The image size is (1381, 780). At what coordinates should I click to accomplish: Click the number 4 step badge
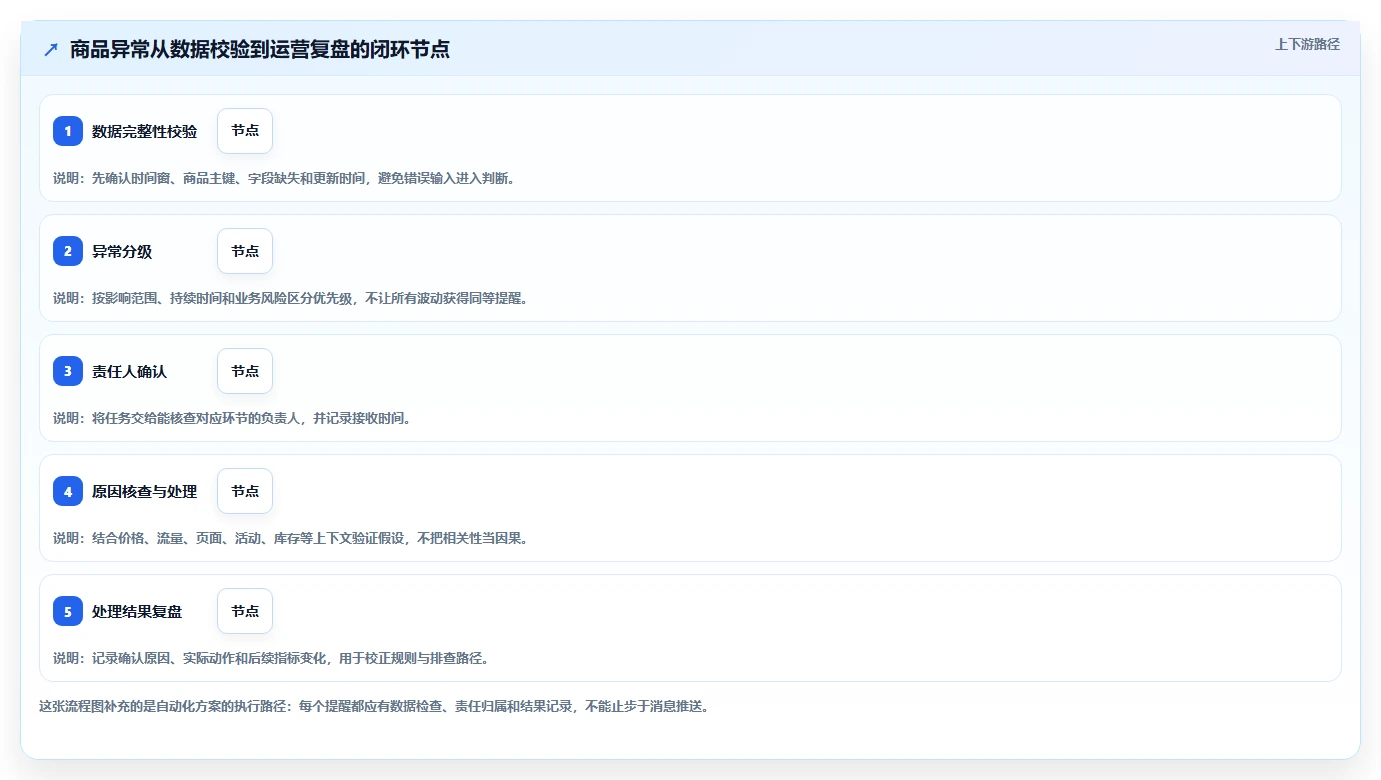click(68, 491)
